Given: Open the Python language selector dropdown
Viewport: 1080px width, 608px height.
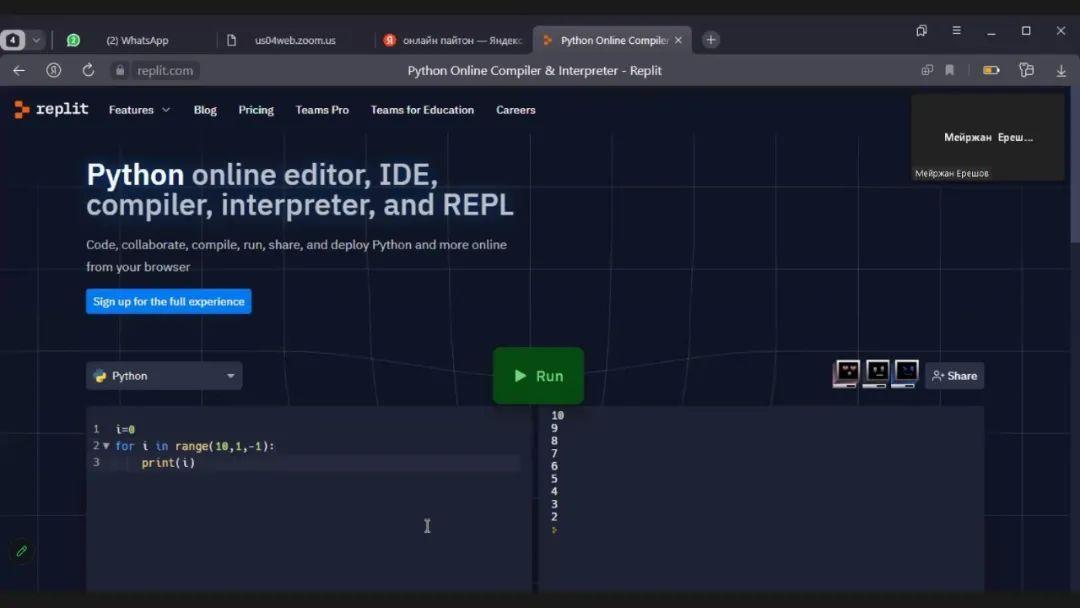Looking at the screenshot, I should click(164, 376).
